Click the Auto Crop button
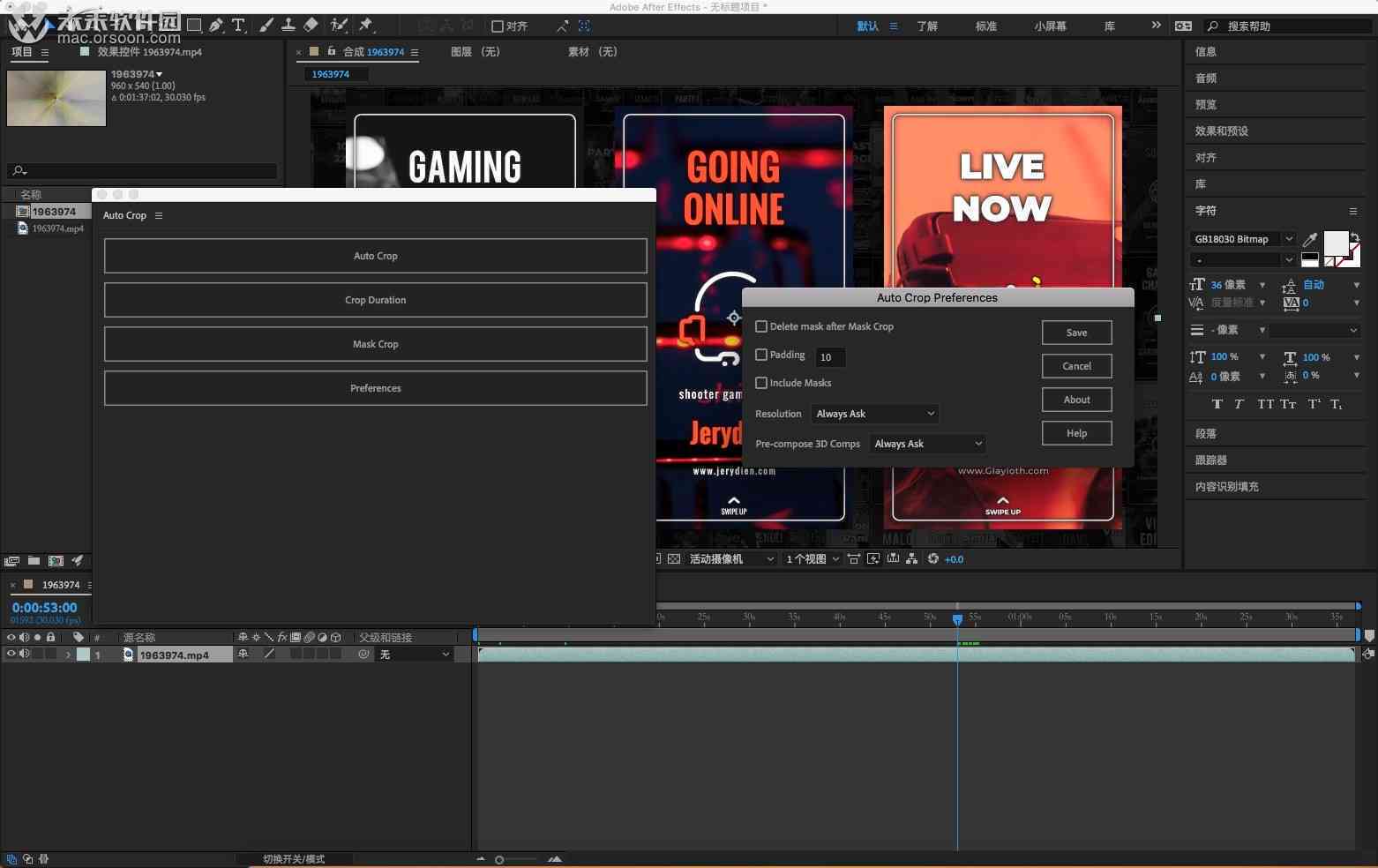 (x=376, y=256)
